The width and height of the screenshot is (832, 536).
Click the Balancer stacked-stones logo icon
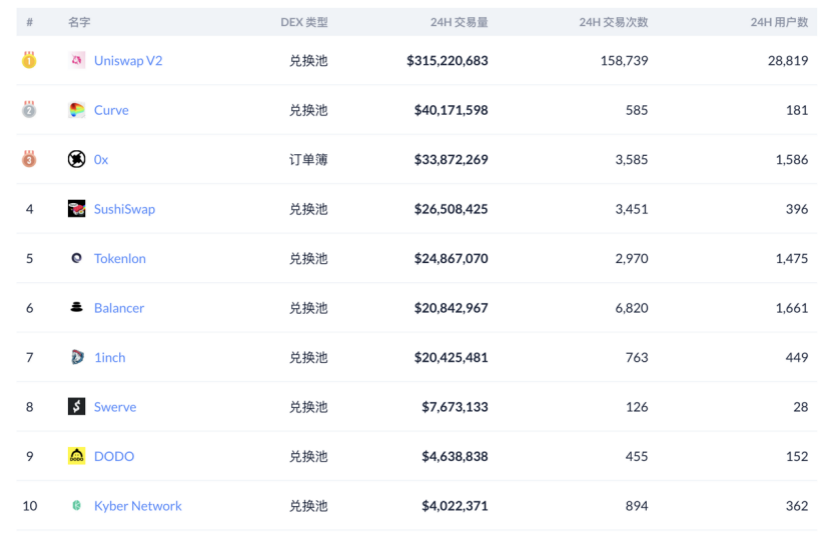[76, 307]
